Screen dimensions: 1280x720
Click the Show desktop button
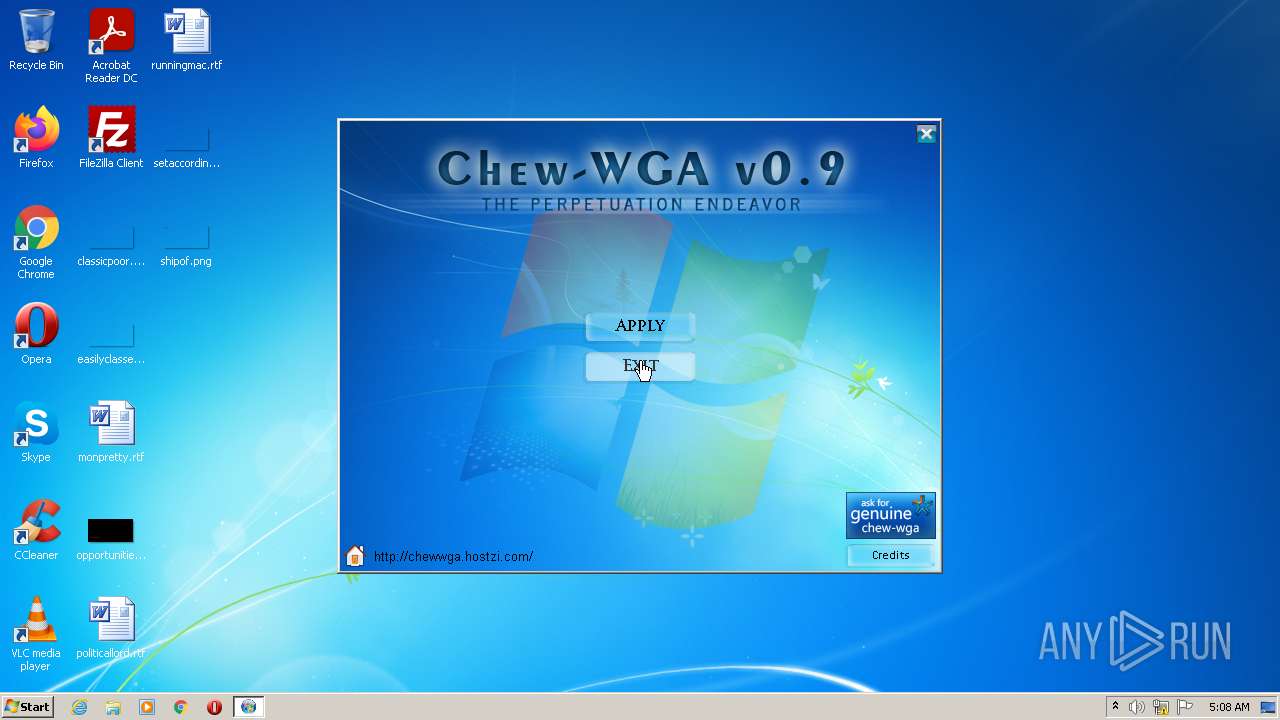tap(1268, 707)
